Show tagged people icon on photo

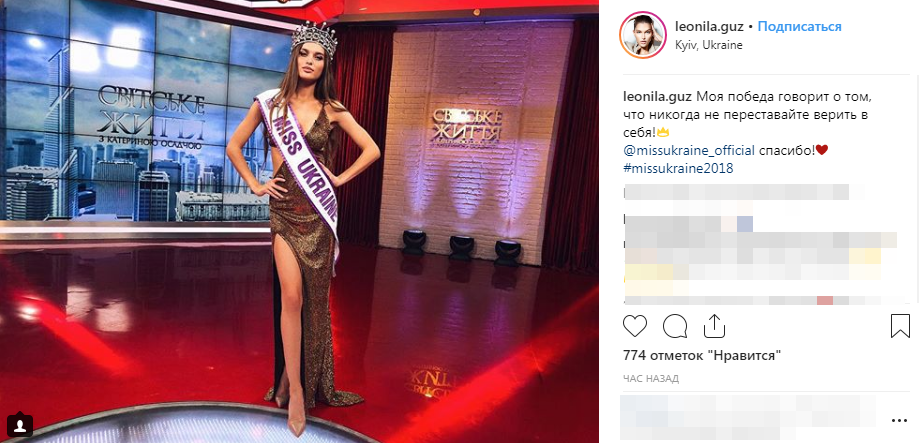(21, 423)
